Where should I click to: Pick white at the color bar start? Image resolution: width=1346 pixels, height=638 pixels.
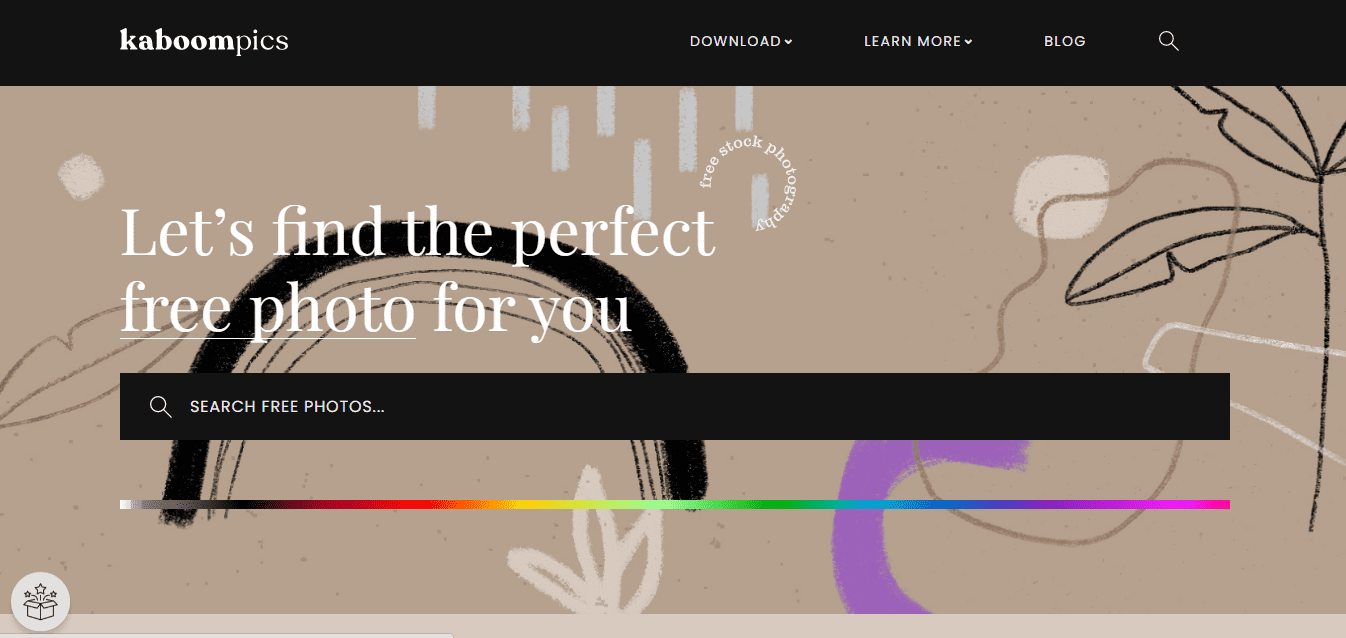coord(126,504)
